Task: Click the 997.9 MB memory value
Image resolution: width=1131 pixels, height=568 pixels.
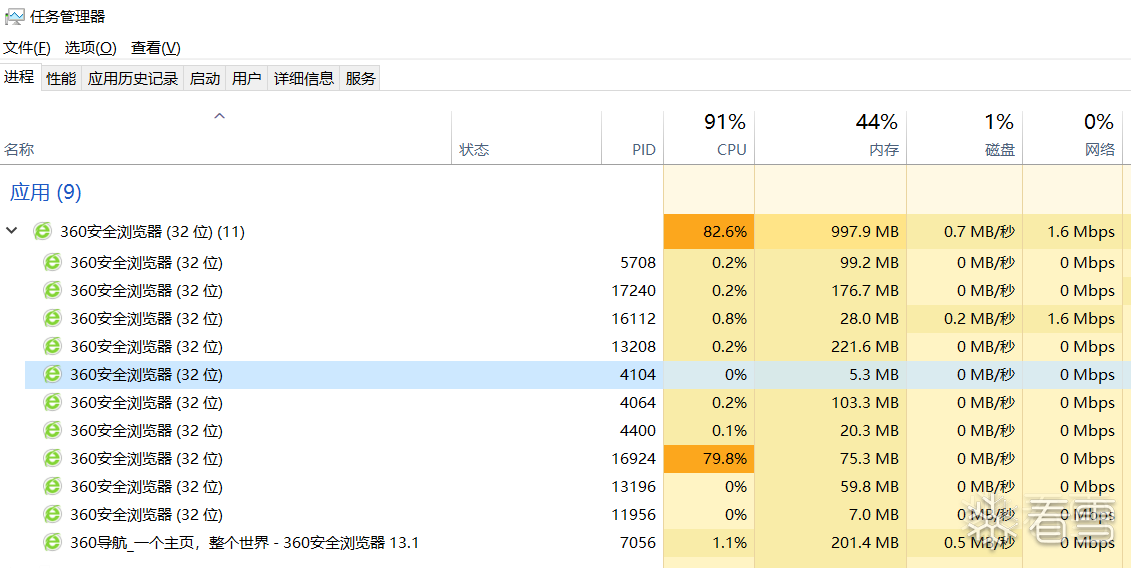Action: coord(863,232)
